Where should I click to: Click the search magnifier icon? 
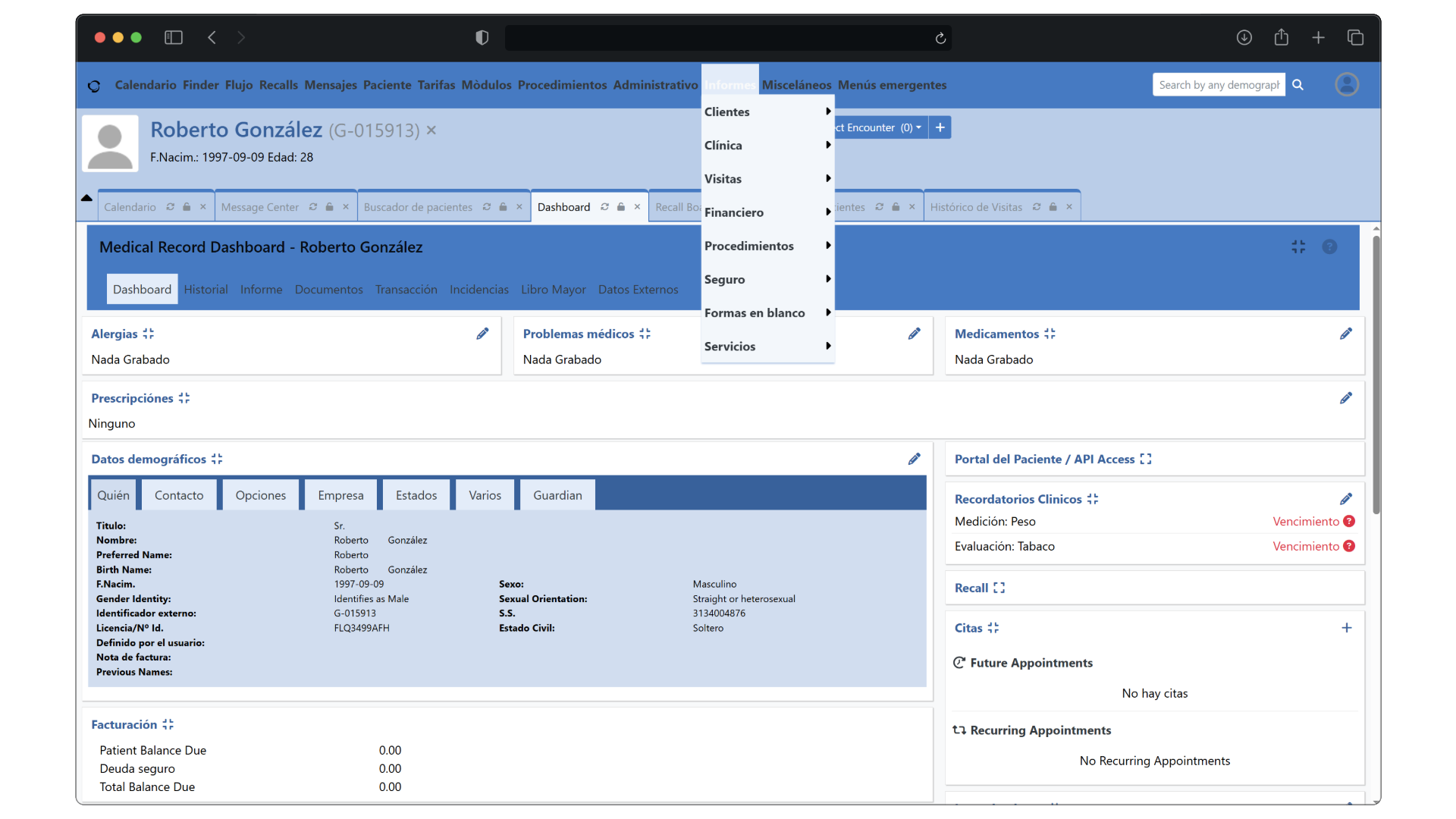[1298, 85]
